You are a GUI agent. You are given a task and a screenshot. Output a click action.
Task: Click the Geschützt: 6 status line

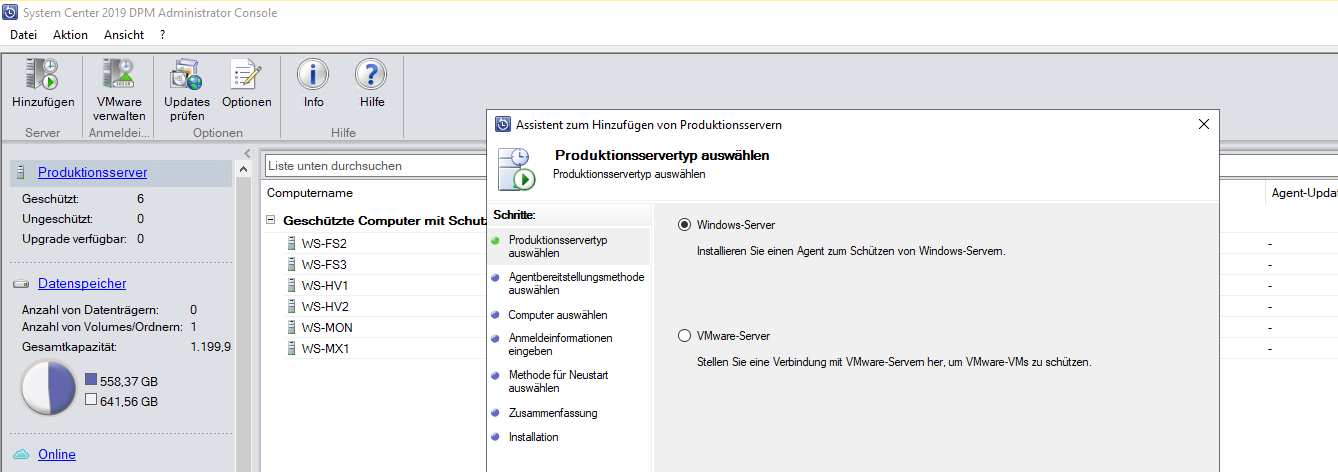point(83,199)
